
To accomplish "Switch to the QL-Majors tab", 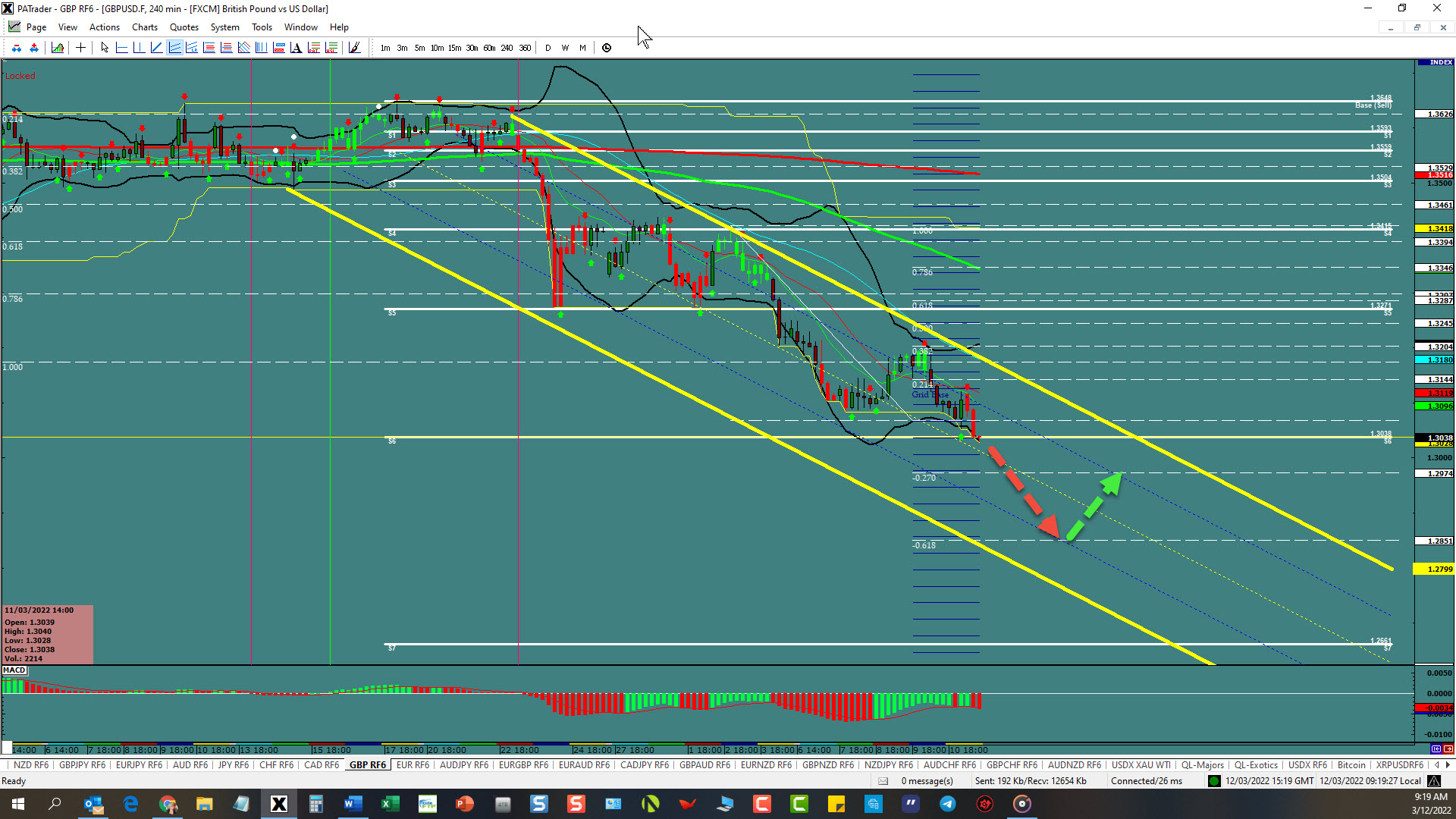I will click(x=1202, y=765).
